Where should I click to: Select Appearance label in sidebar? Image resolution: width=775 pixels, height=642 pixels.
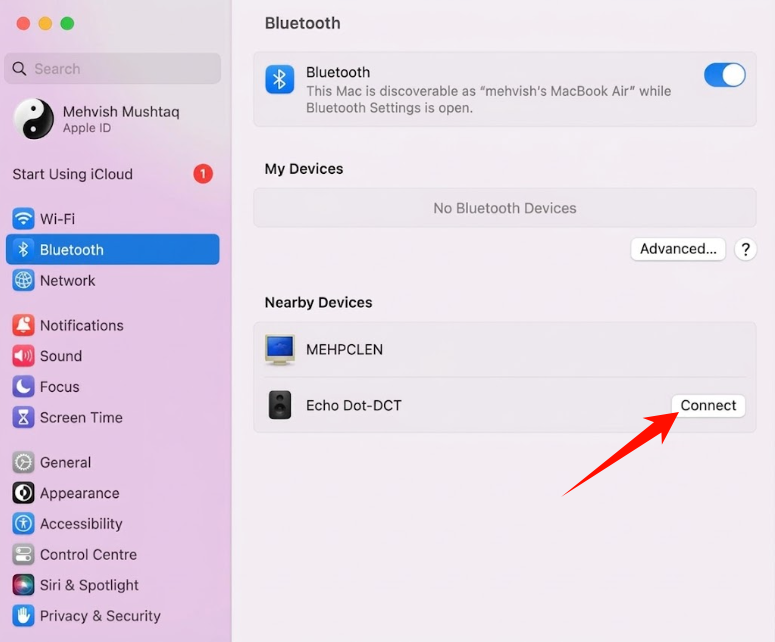point(80,493)
